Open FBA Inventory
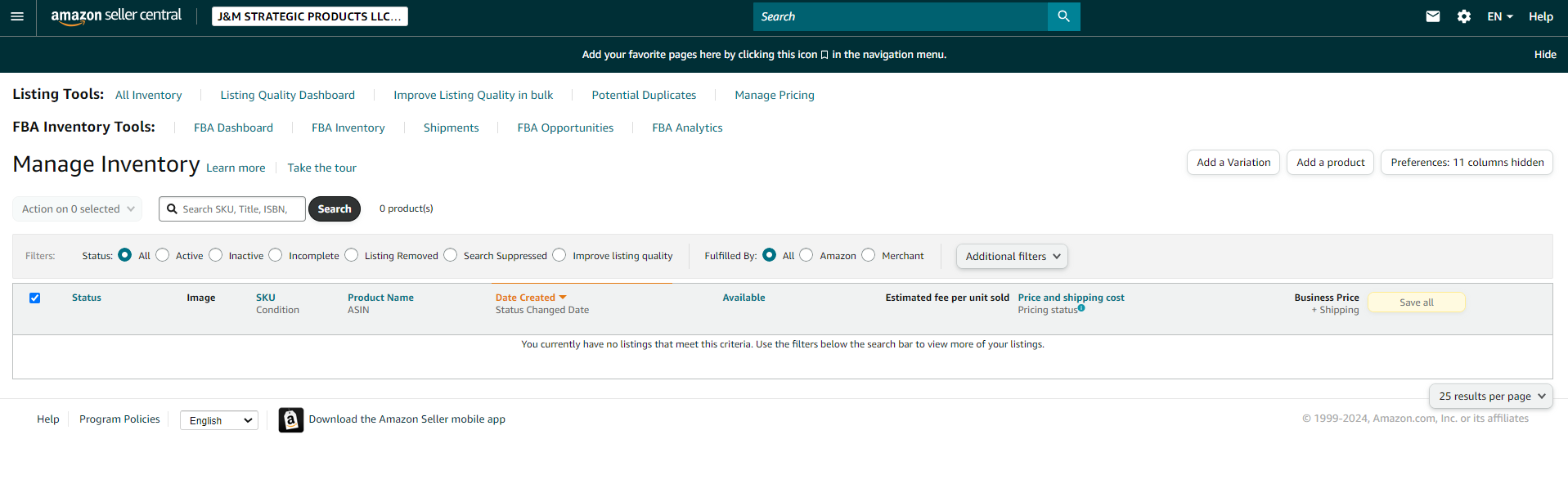 pyautogui.click(x=348, y=128)
